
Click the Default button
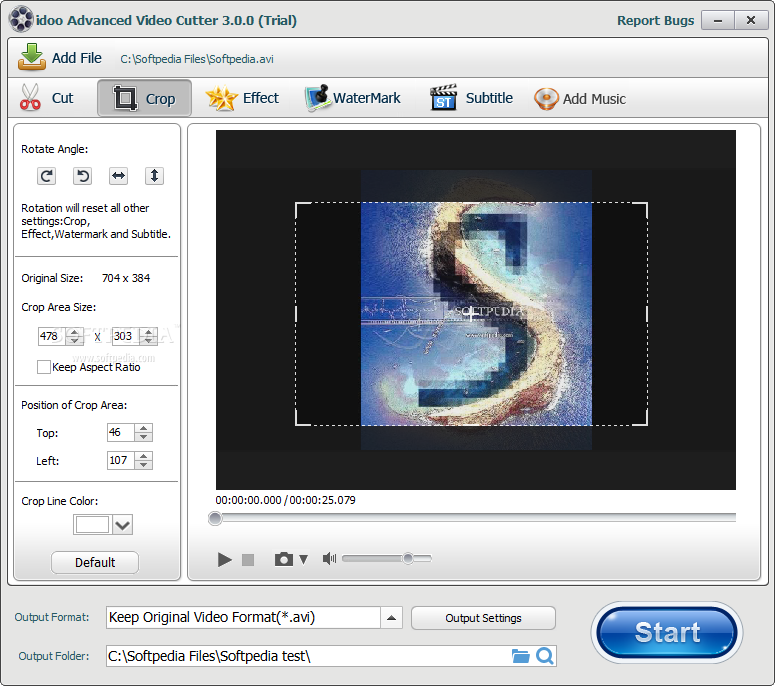(95, 562)
